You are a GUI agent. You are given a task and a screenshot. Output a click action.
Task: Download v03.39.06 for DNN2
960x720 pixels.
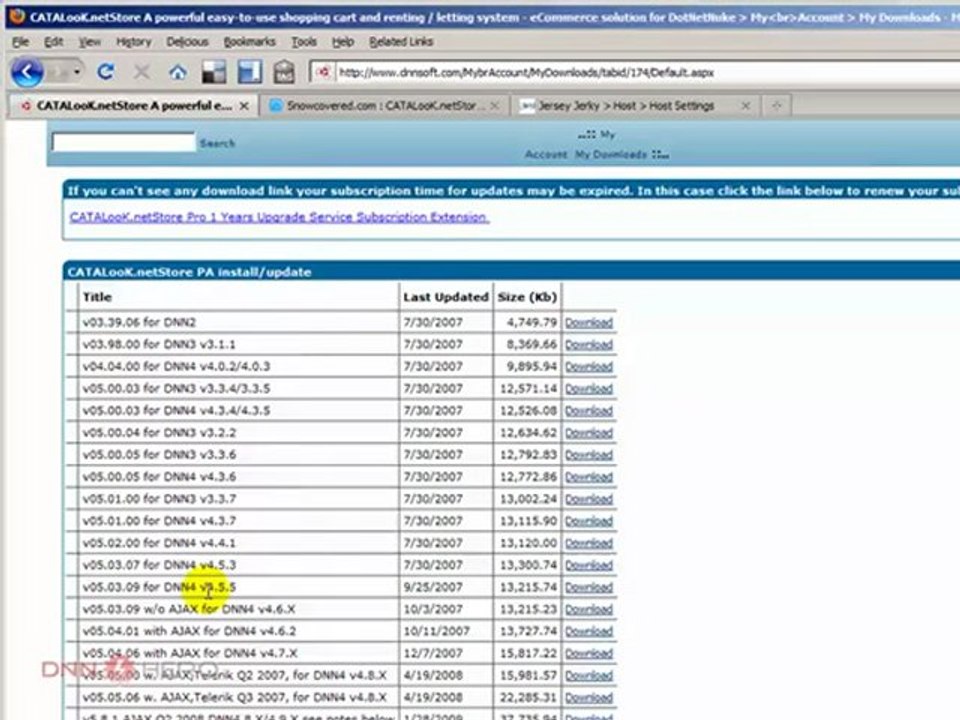[x=588, y=323]
